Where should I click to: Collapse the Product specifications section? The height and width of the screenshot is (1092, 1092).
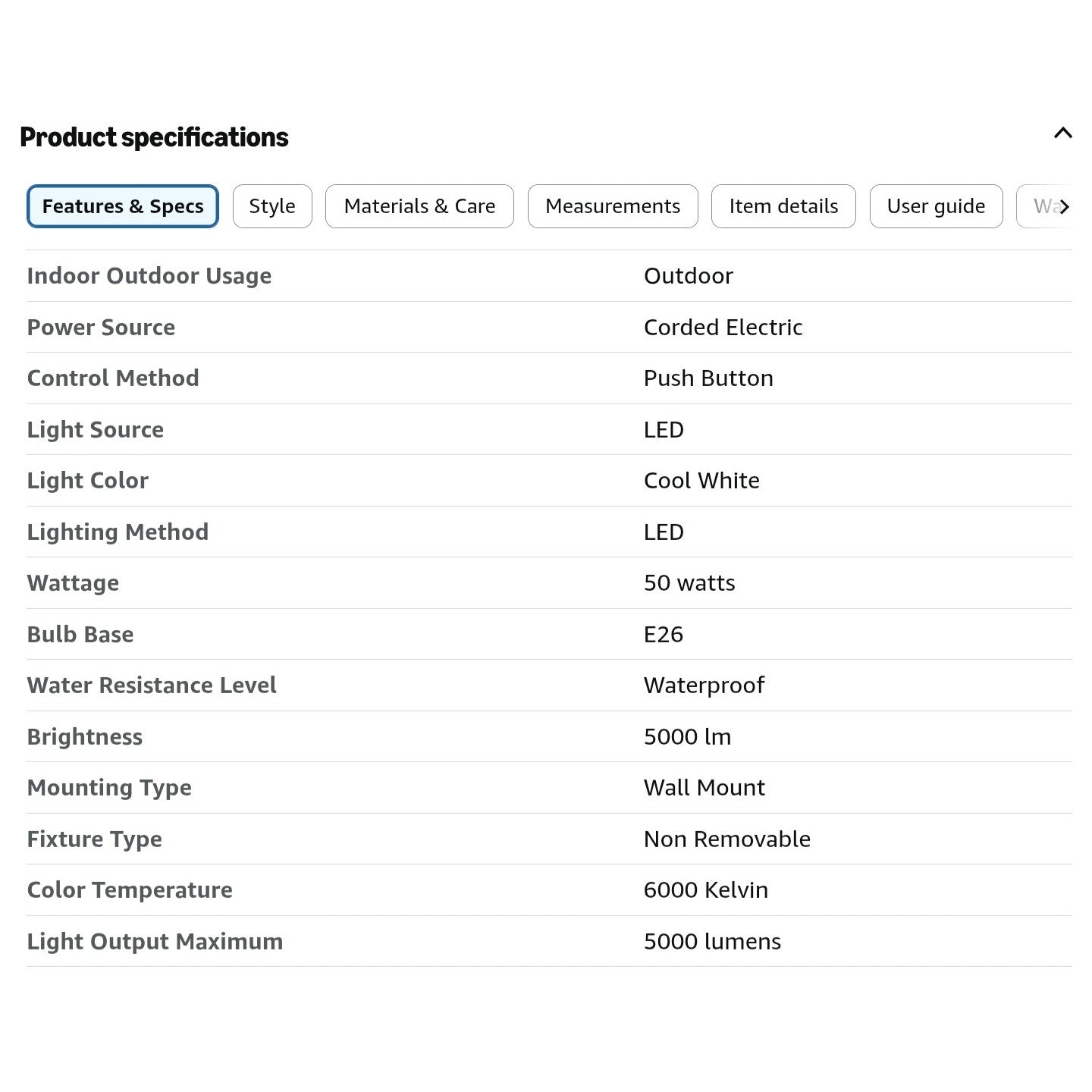pyautogui.click(x=1062, y=133)
